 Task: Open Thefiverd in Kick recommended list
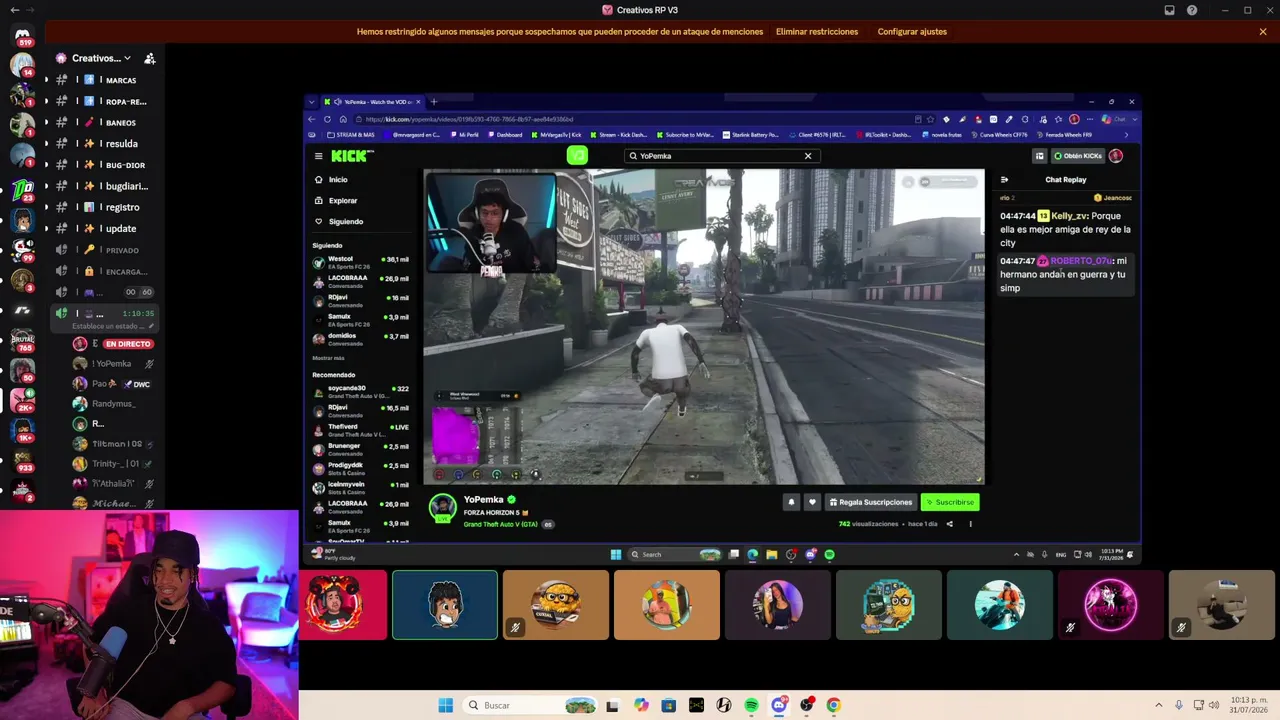tap(360, 430)
